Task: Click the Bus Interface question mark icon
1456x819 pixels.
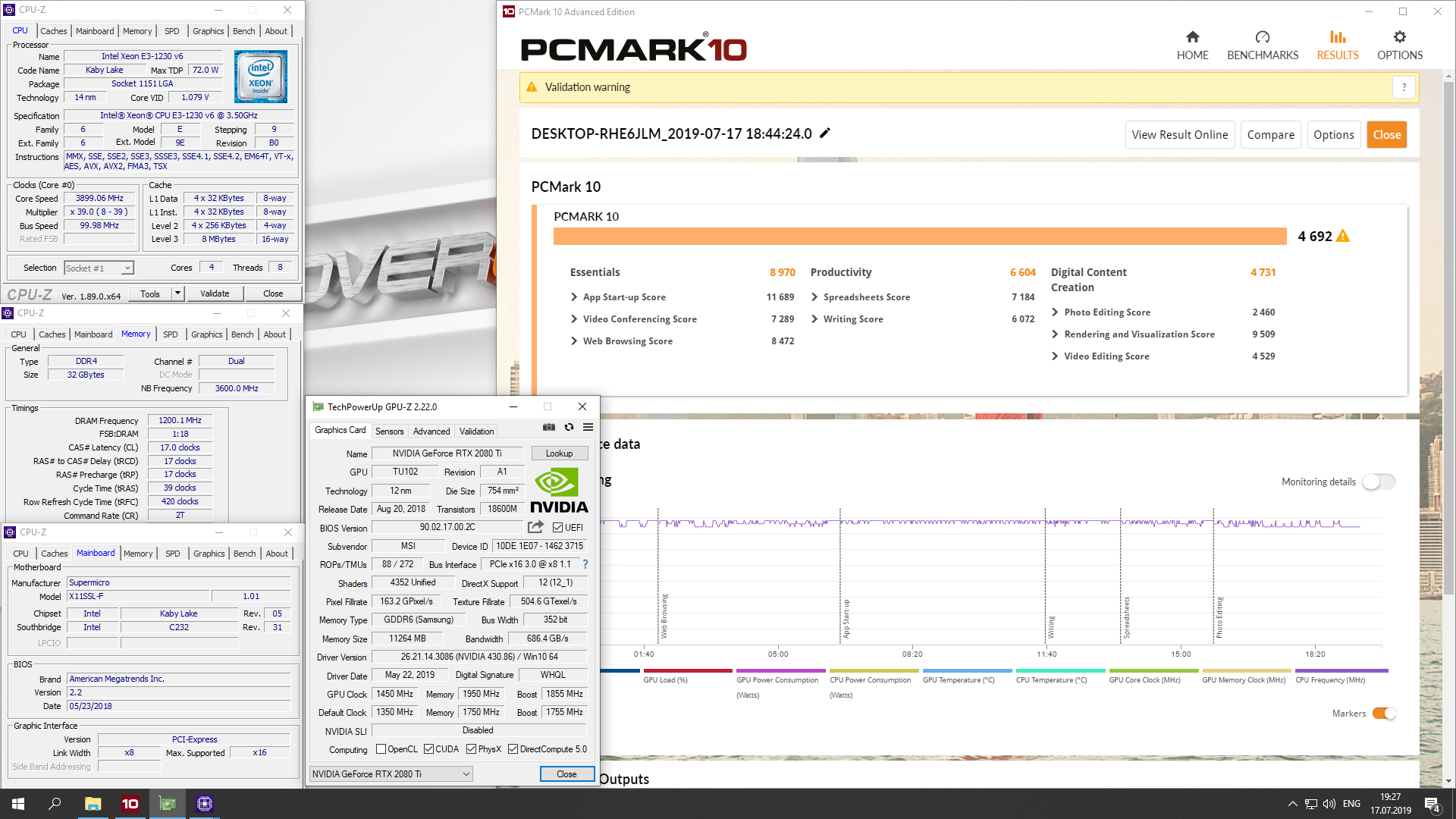Action: pos(585,564)
